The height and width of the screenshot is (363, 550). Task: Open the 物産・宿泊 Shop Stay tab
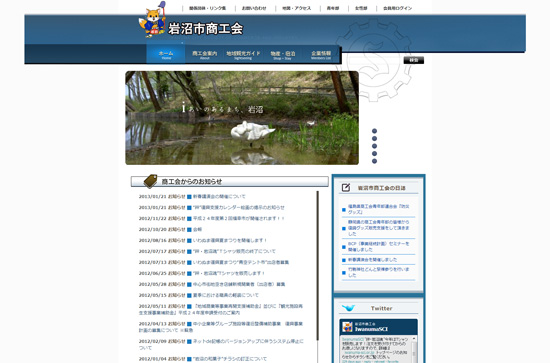(x=283, y=55)
